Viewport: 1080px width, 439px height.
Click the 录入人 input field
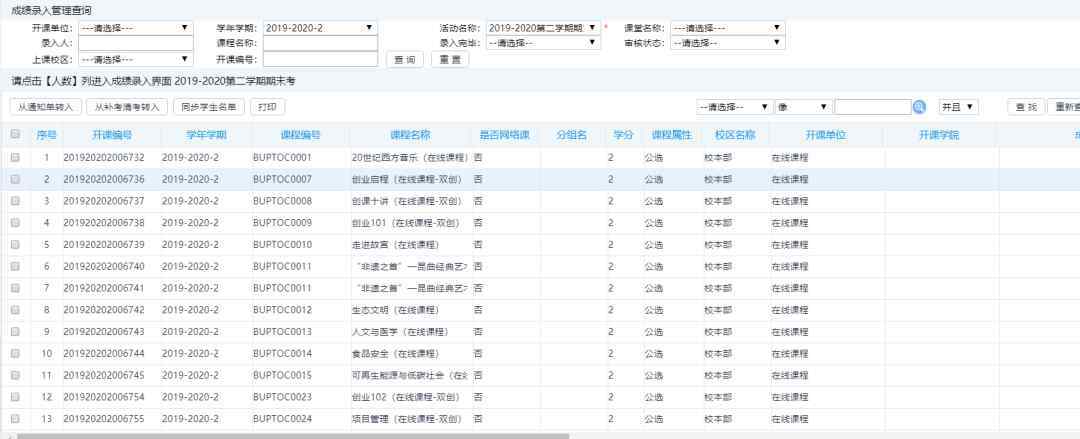[x=134, y=43]
